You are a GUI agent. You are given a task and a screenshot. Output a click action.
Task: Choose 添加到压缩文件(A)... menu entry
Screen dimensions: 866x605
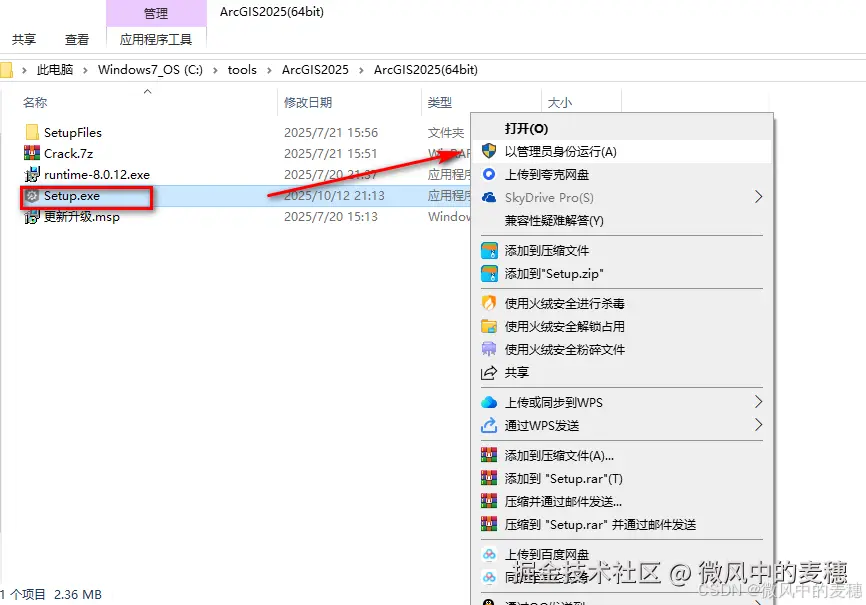pyautogui.click(x=559, y=455)
